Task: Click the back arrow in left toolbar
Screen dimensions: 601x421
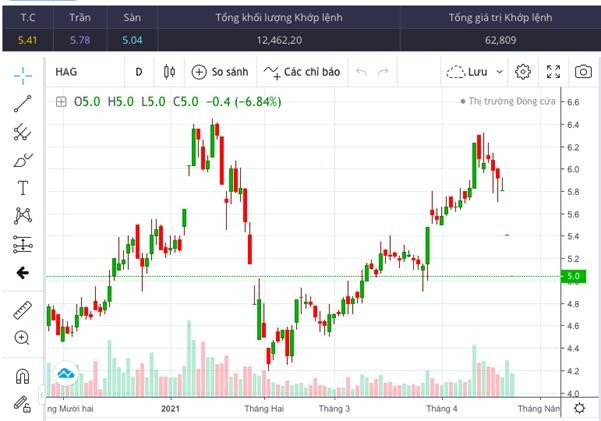Action: pyautogui.click(x=22, y=272)
